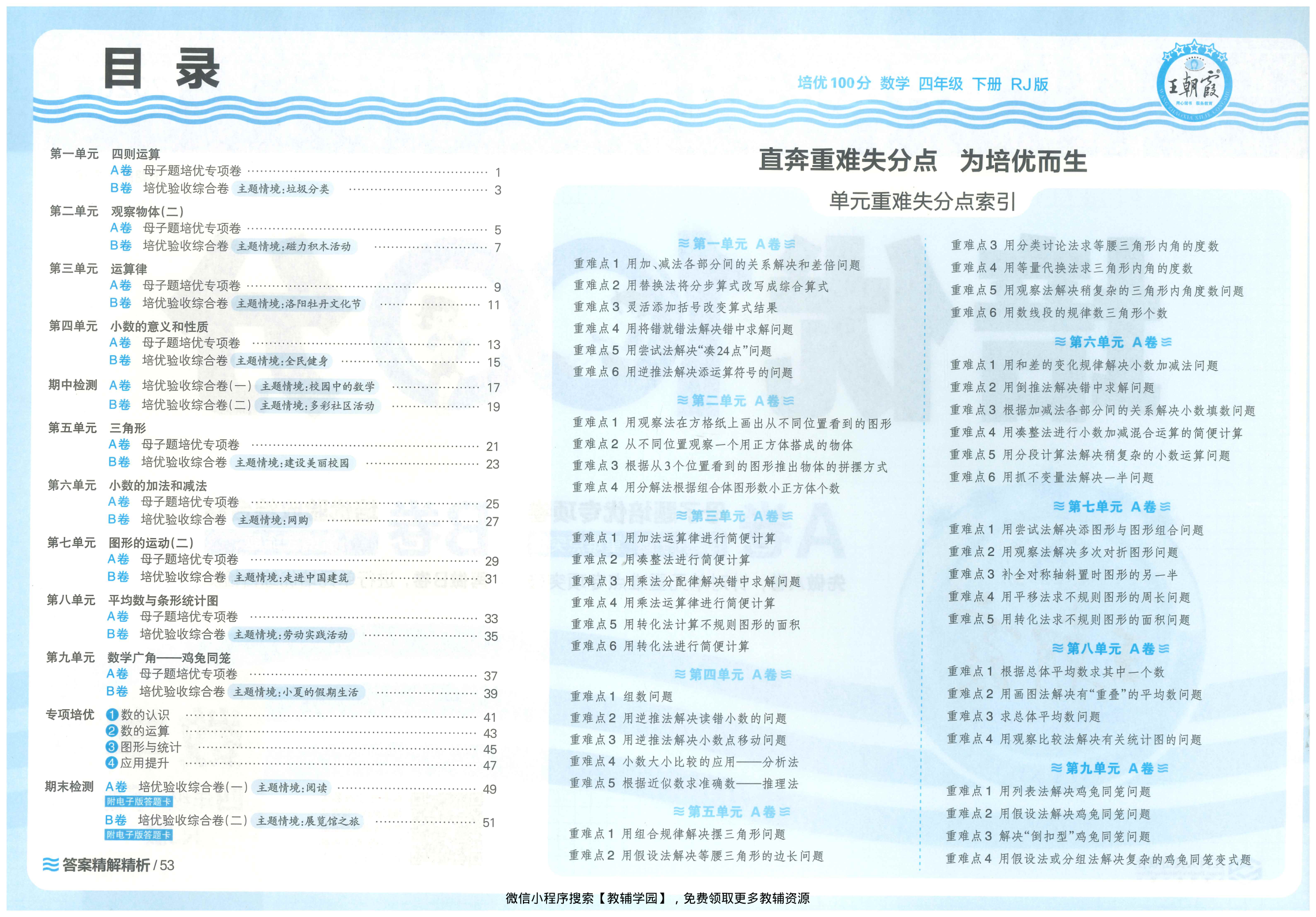
Task: Click the theme tag 主题情境:劳动实践活动
Action: click(291, 635)
